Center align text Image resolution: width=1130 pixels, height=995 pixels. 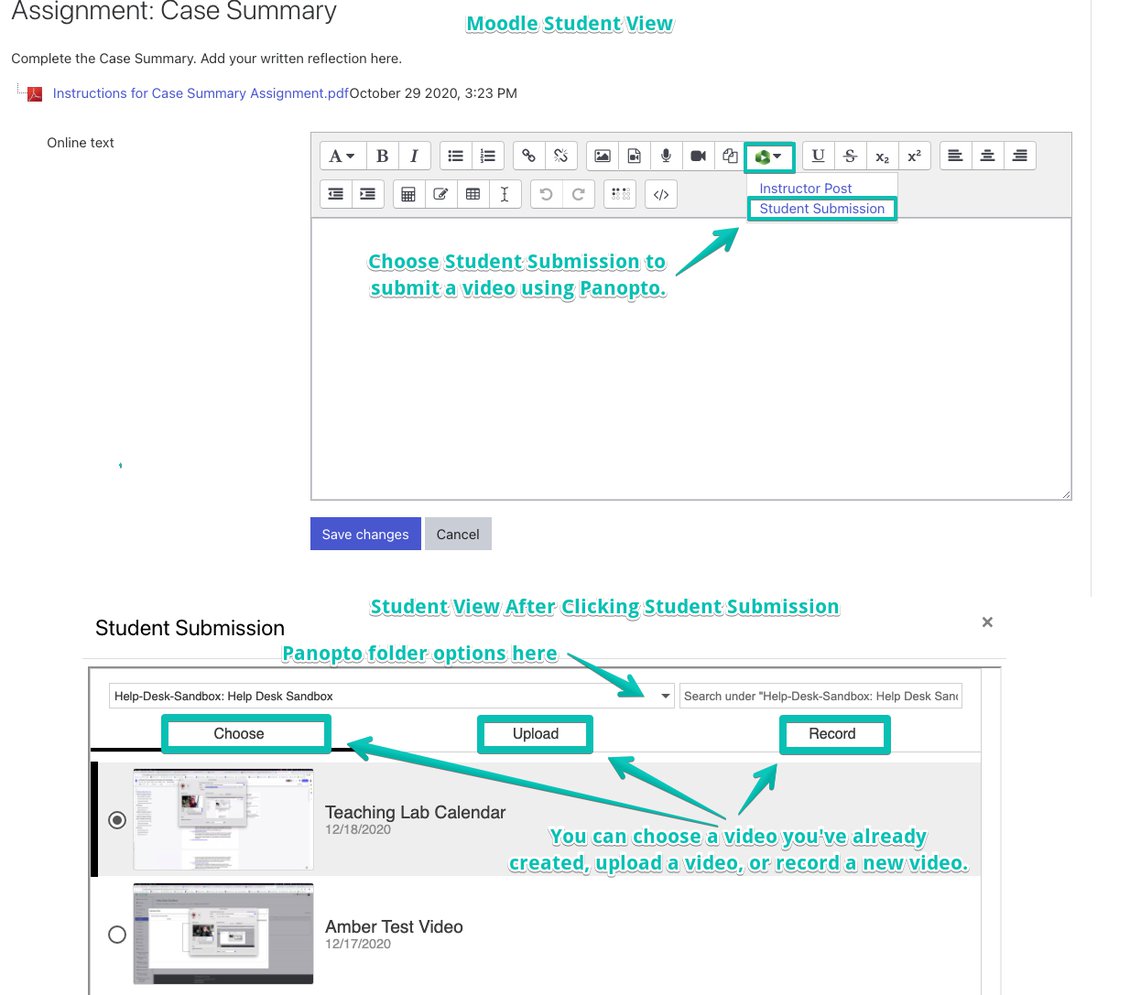coord(987,156)
